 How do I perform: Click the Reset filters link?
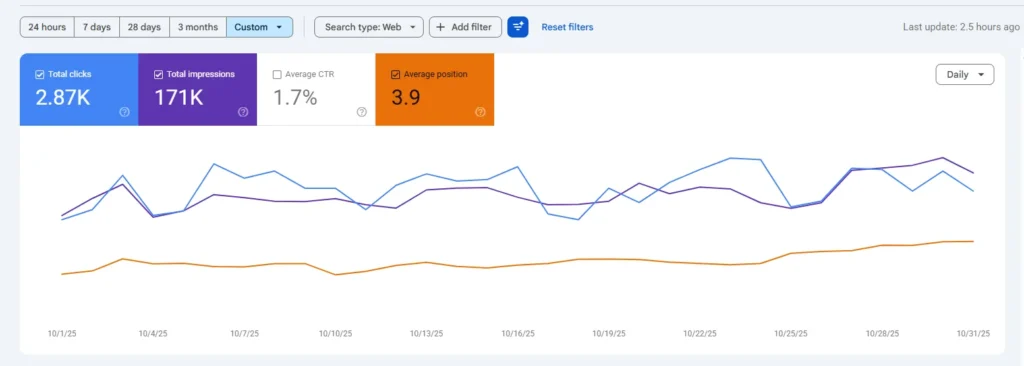(568, 27)
